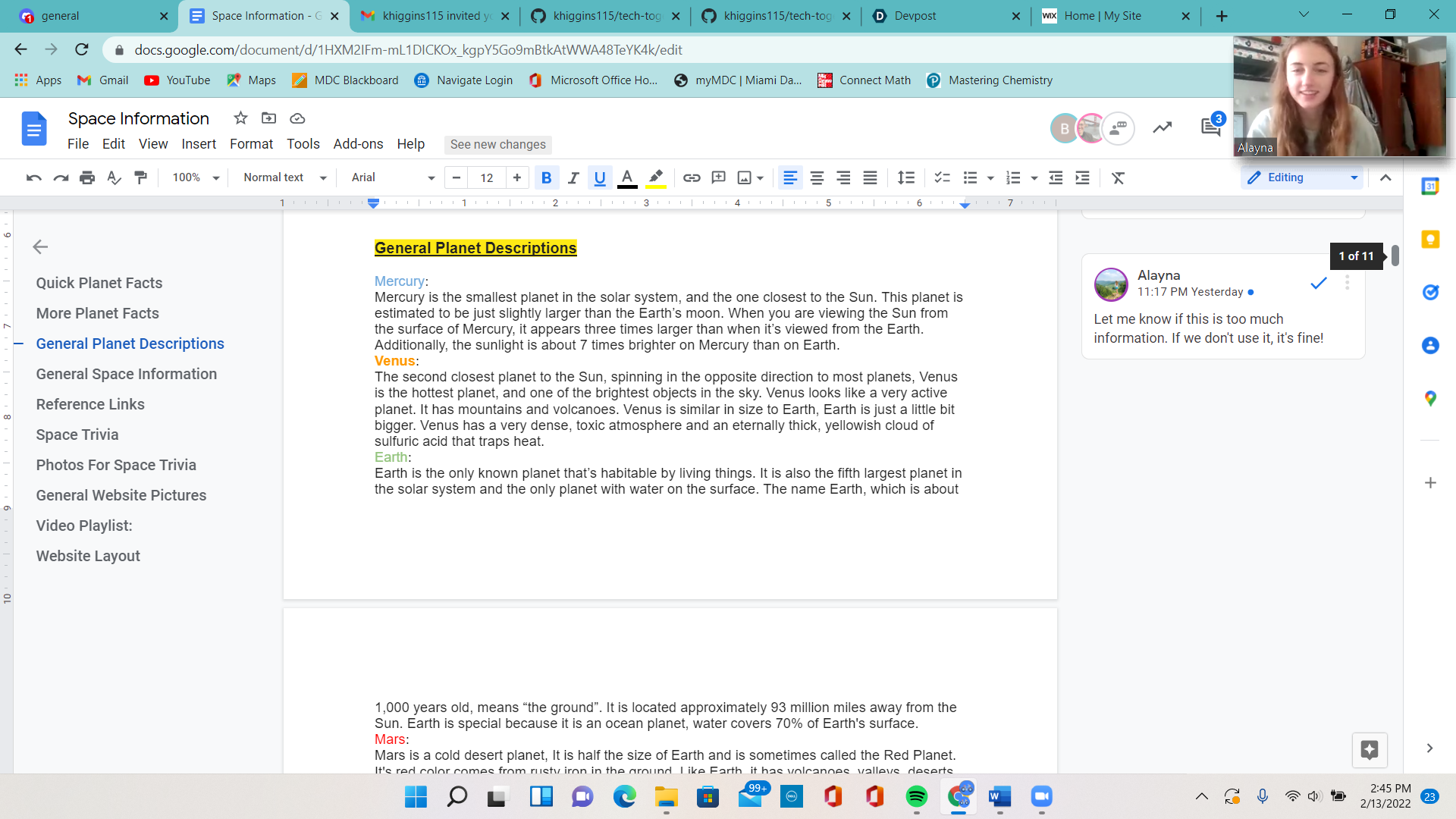Click See new changes button
The width and height of the screenshot is (1456, 819).
click(x=497, y=144)
